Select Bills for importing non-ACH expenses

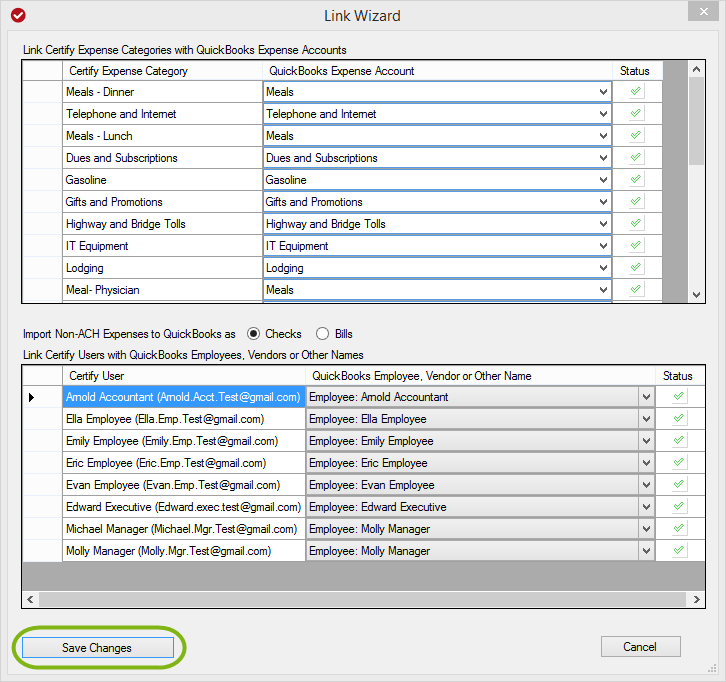coord(322,334)
